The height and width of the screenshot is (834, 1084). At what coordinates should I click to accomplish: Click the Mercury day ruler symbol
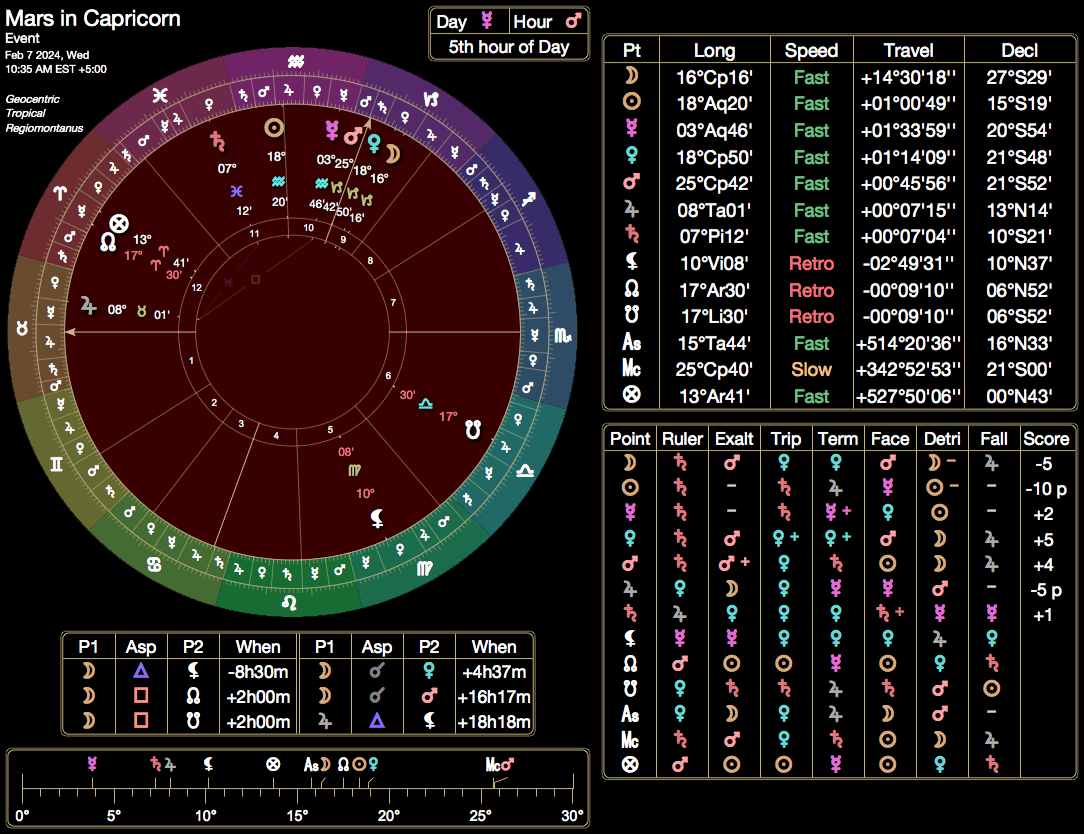pos(487,21)
